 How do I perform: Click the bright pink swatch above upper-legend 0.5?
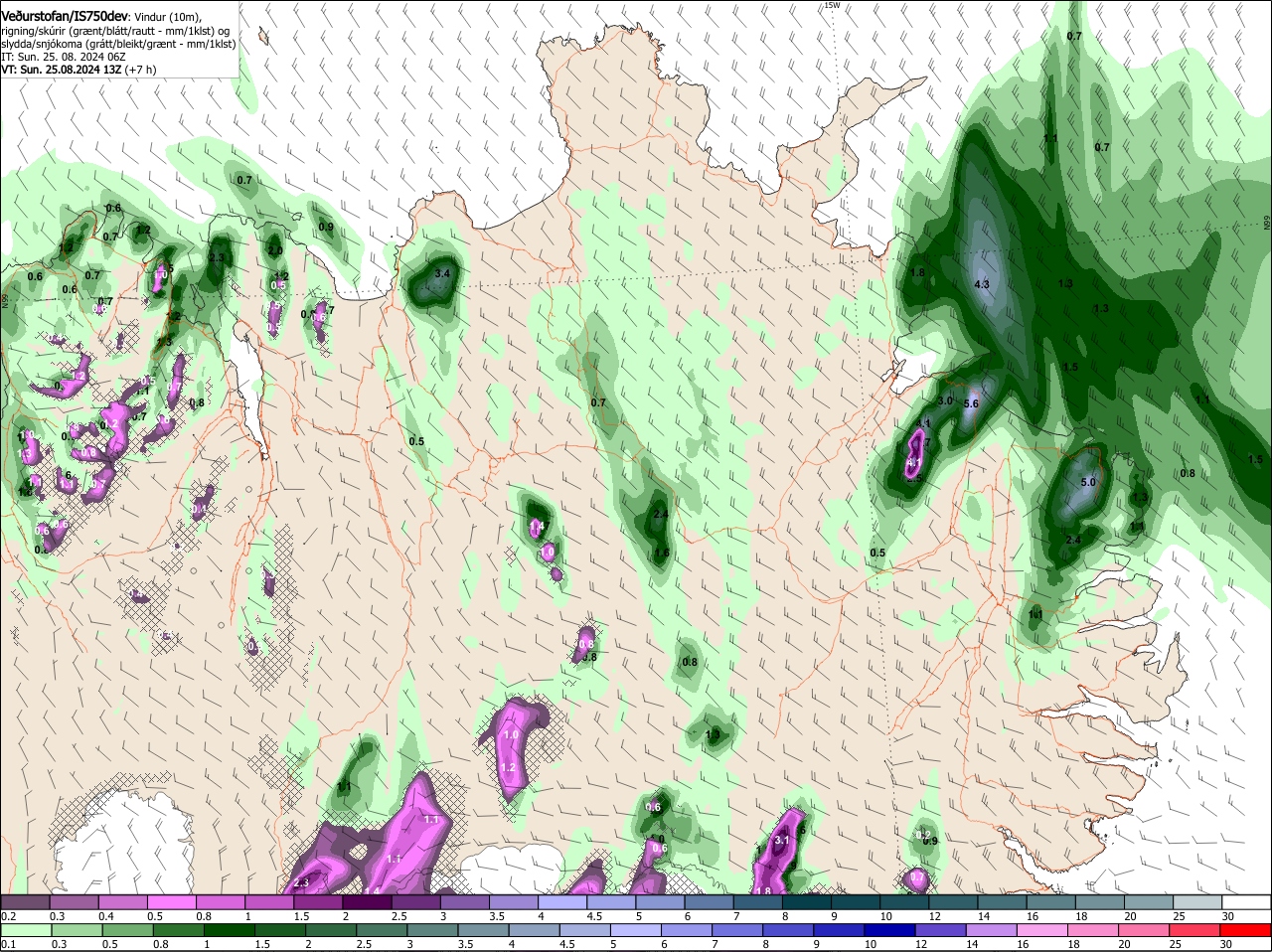tap(172, 902)
